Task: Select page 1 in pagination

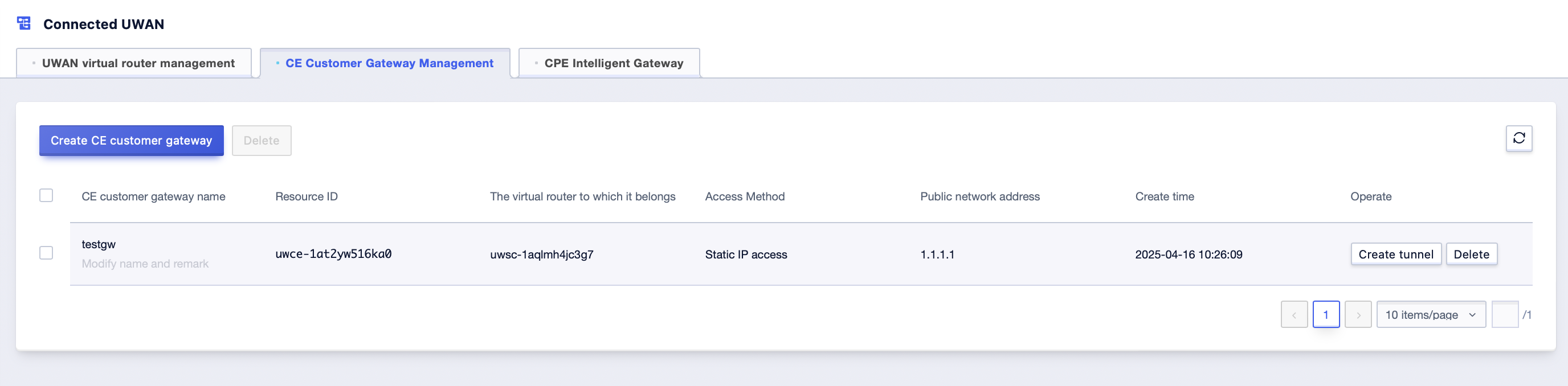Action: point(1326,314)
